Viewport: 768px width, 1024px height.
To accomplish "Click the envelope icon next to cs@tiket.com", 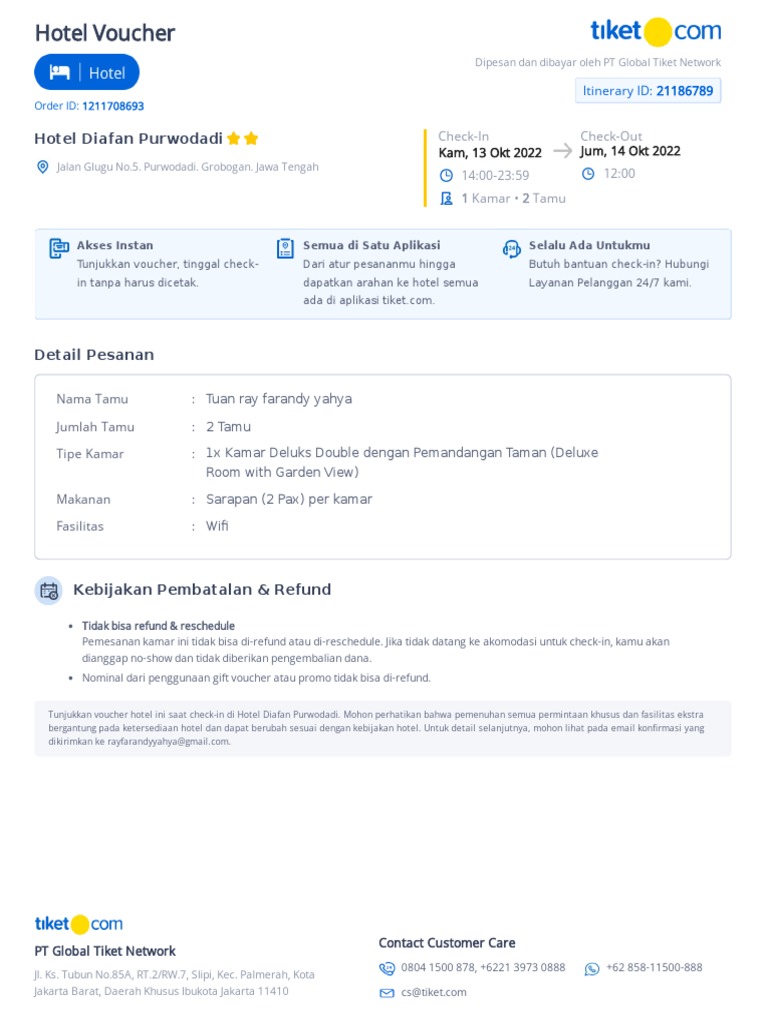I will pyautogui.click(x=387, y=993).
